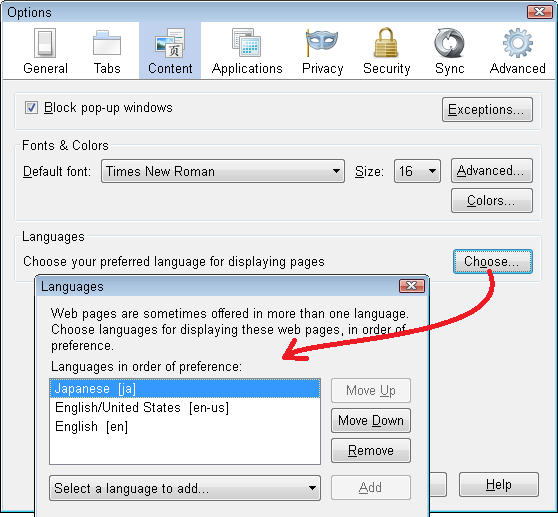
Task: Open the Advanced gear icon
Action: coord(517,43)
